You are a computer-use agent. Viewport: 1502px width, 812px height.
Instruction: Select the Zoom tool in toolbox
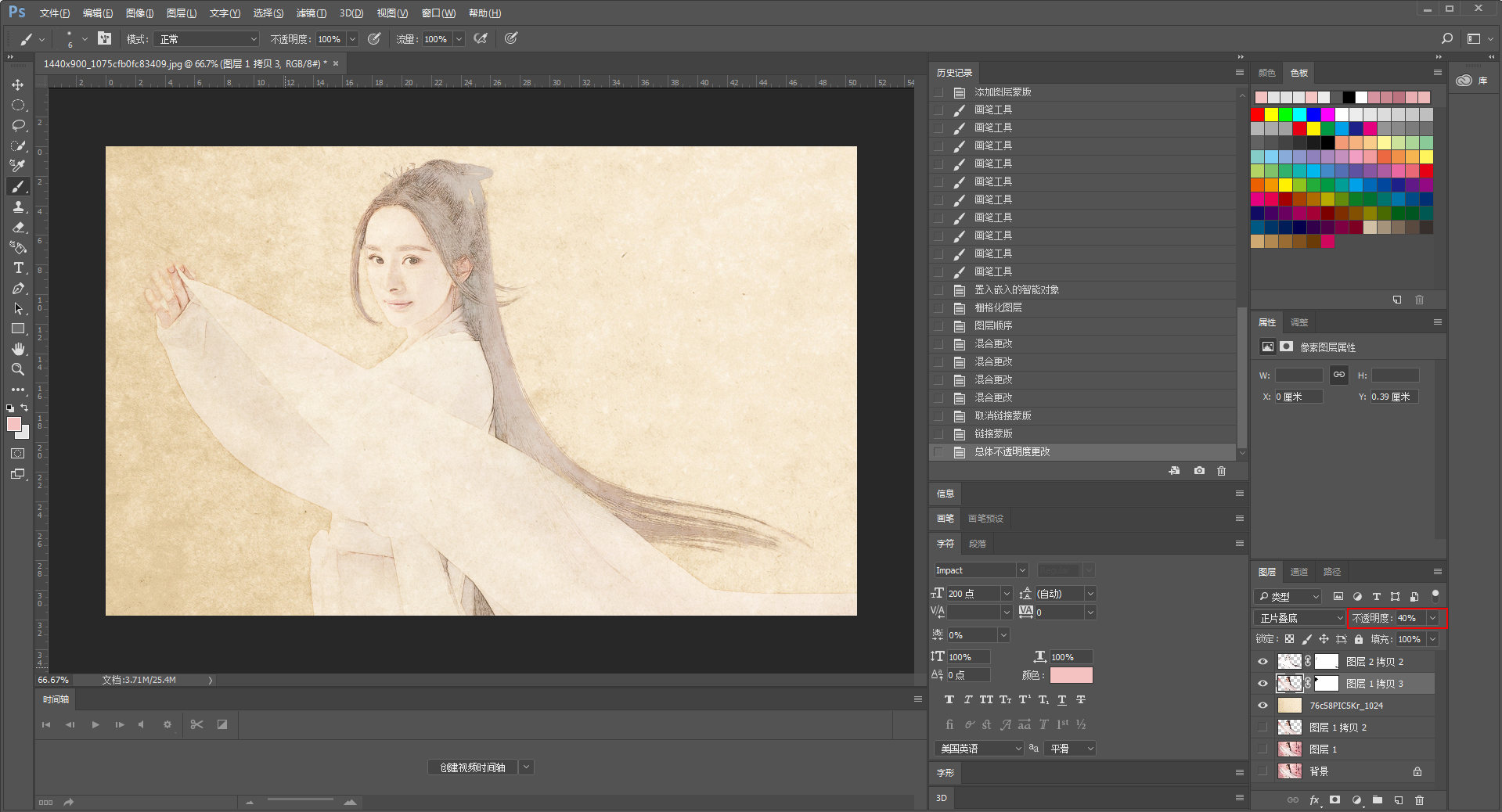18,369
